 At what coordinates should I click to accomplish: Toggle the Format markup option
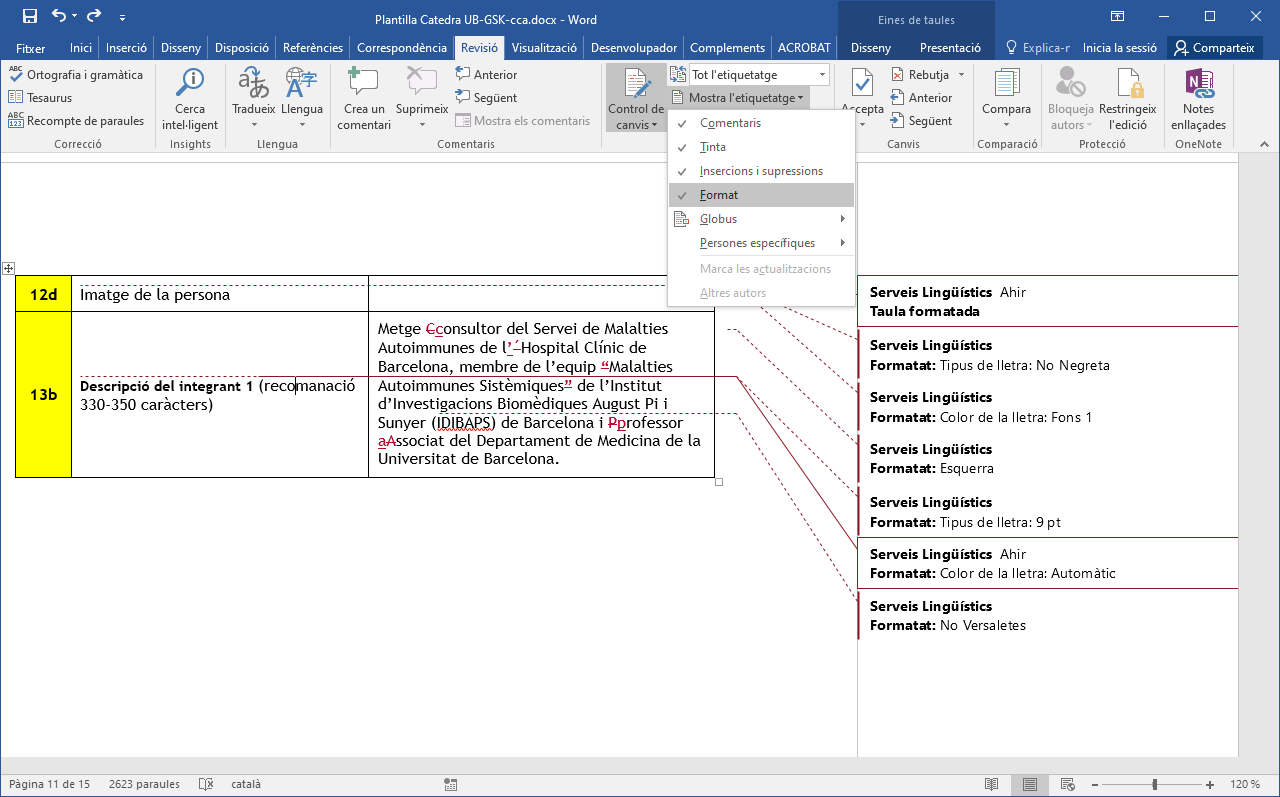pyautogui.click(x=719, y=195)
